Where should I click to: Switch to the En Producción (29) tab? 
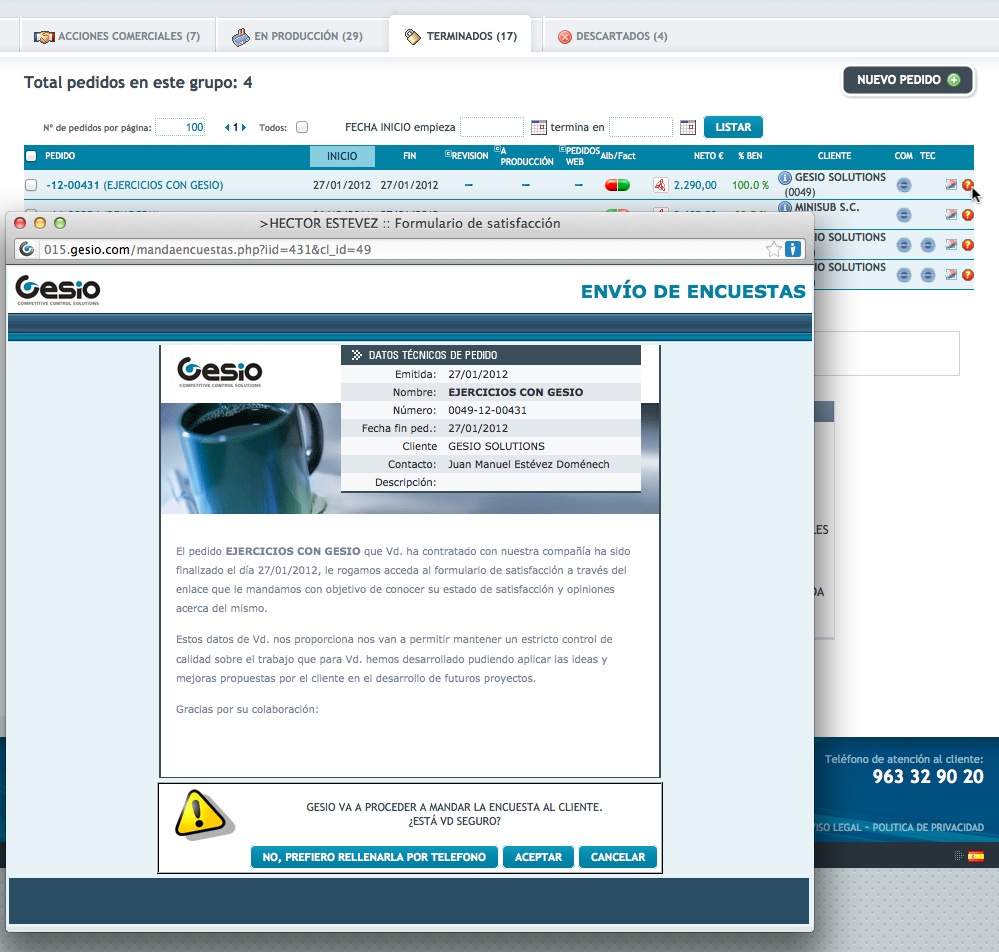point(298,36)
